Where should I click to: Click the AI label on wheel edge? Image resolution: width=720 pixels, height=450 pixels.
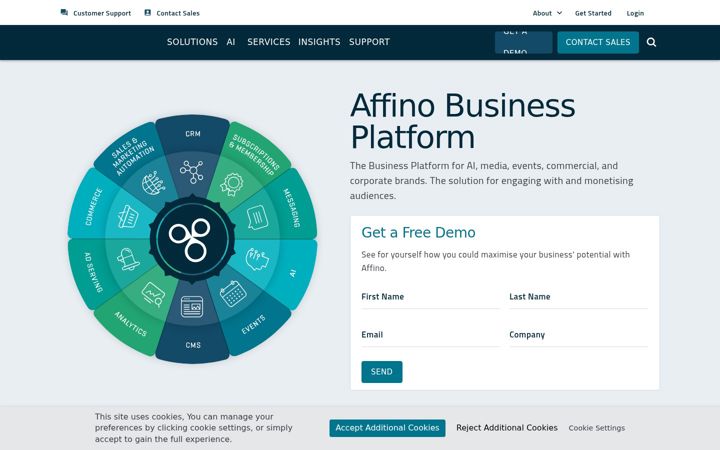(293, 273)
